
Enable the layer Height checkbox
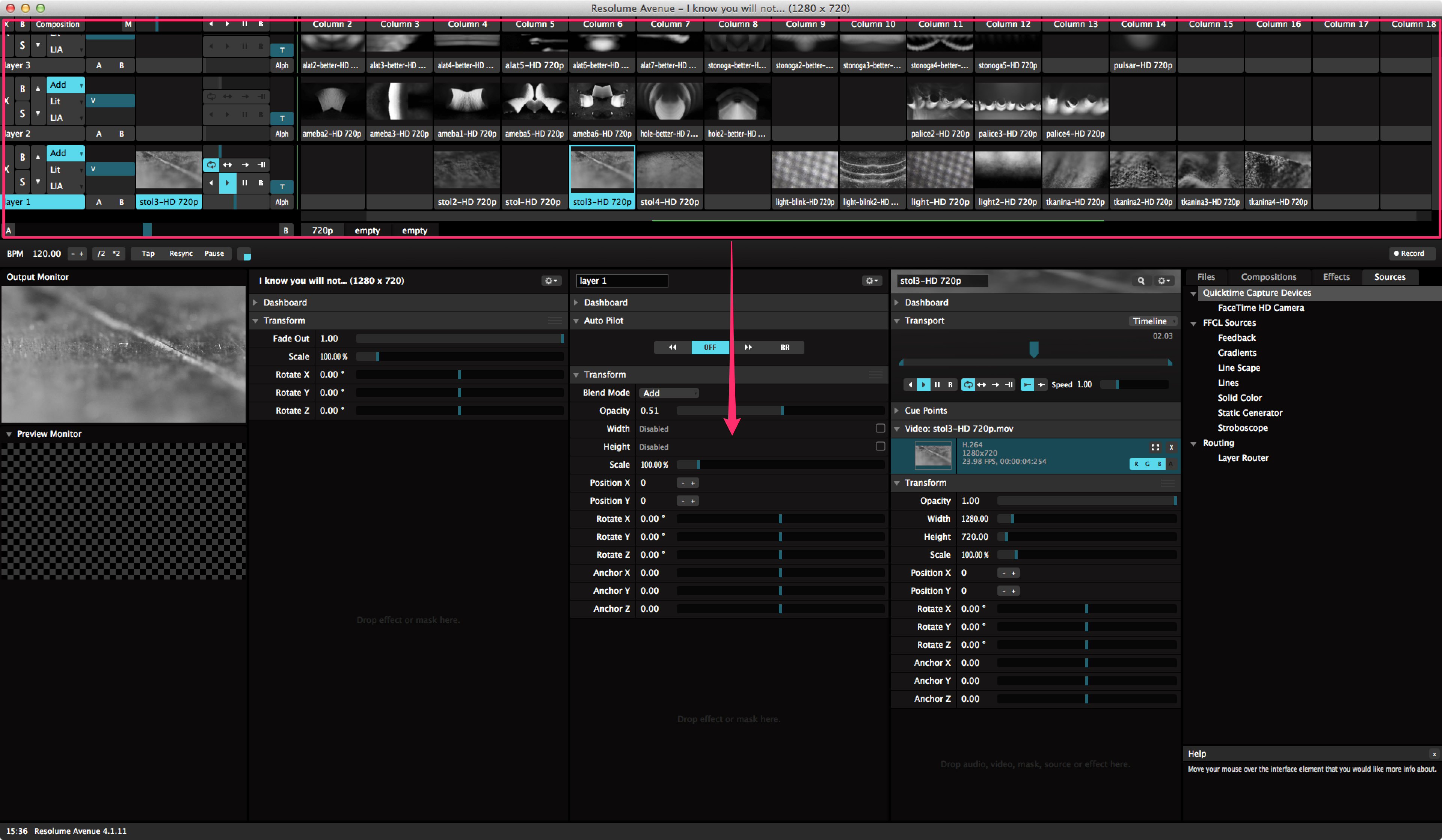click(880, 446)
